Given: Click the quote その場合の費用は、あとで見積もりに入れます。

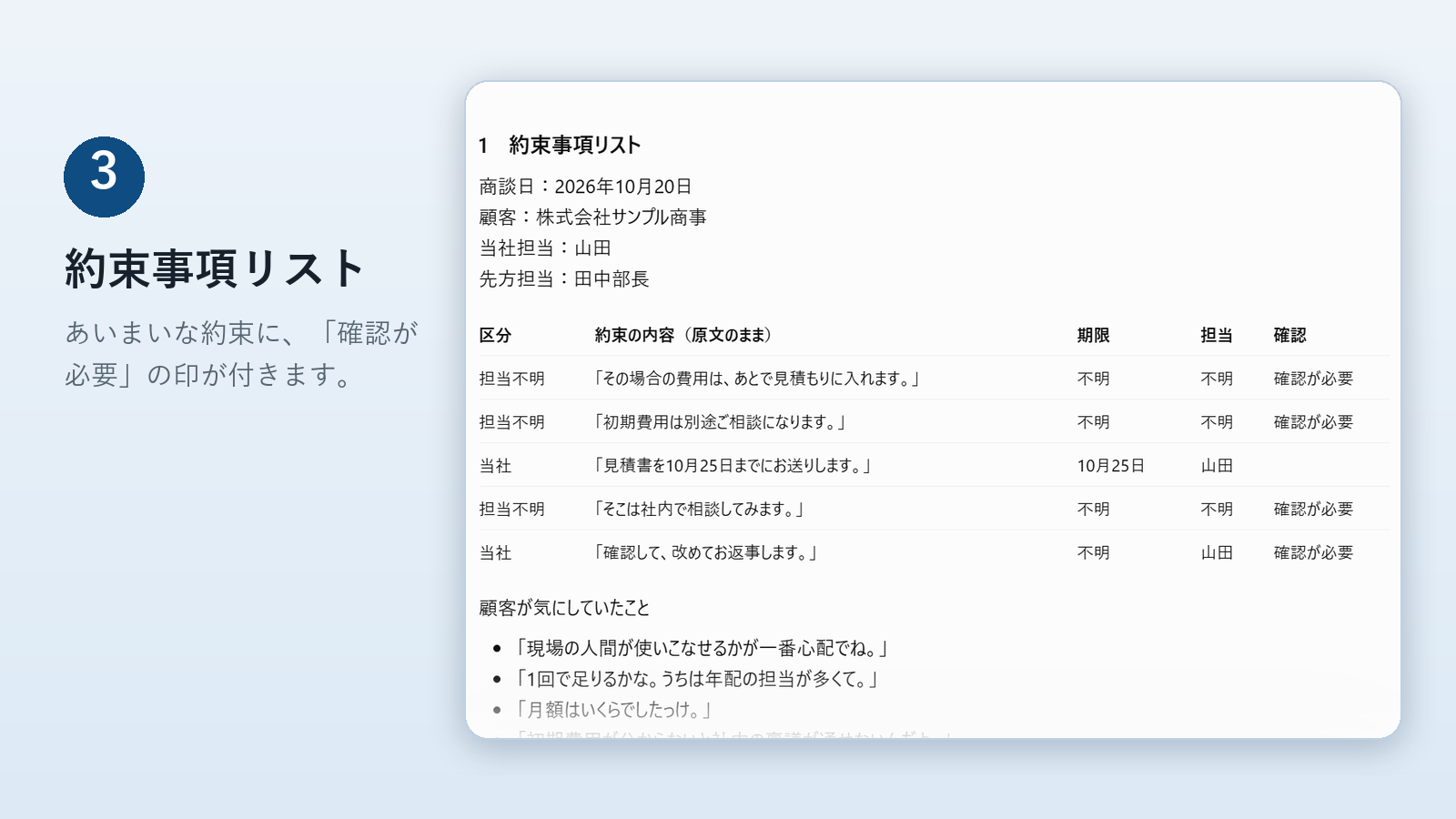Looking at the screenshot, I should point(757,379).
